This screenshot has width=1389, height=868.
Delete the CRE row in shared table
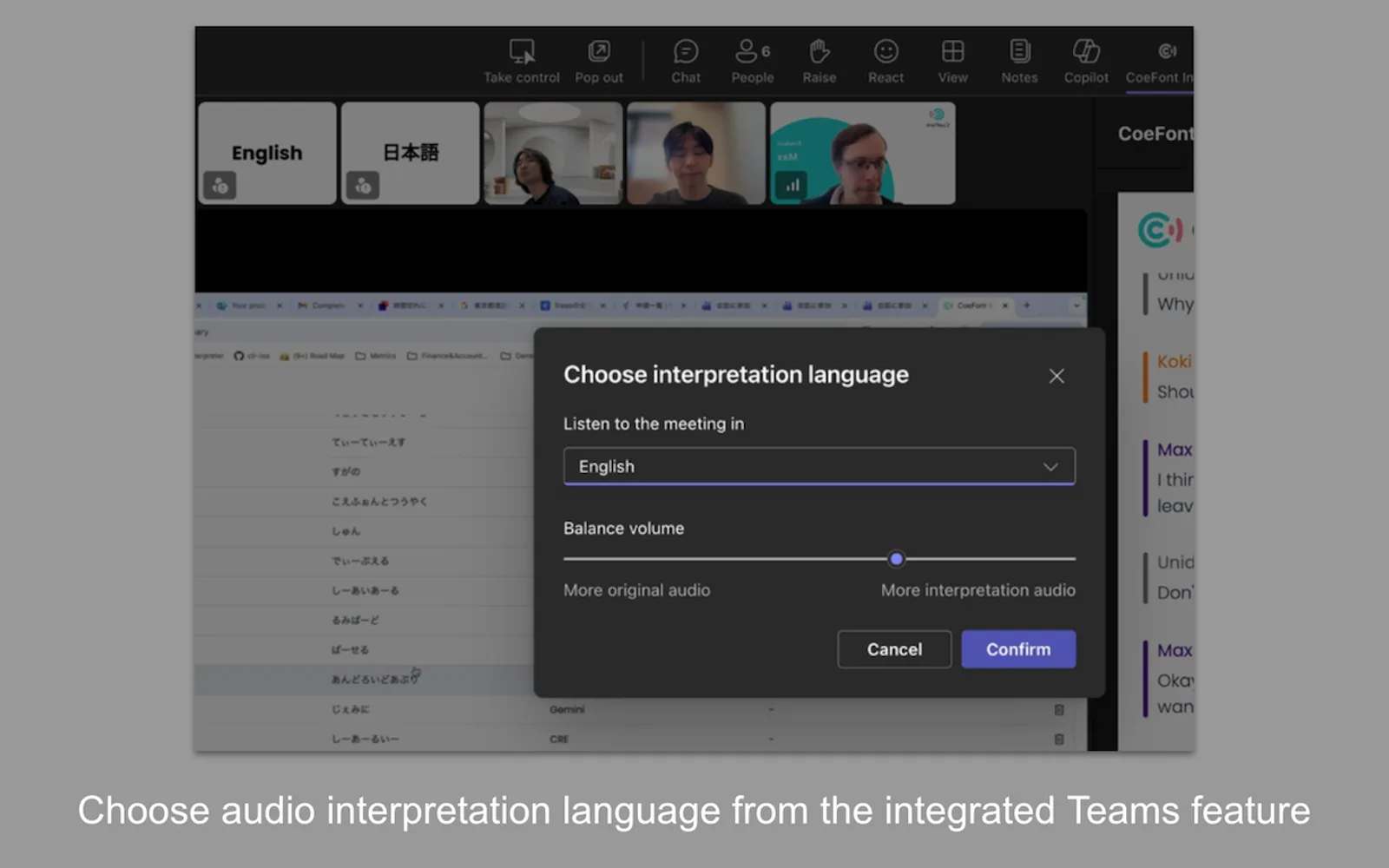coord(1059,740)
